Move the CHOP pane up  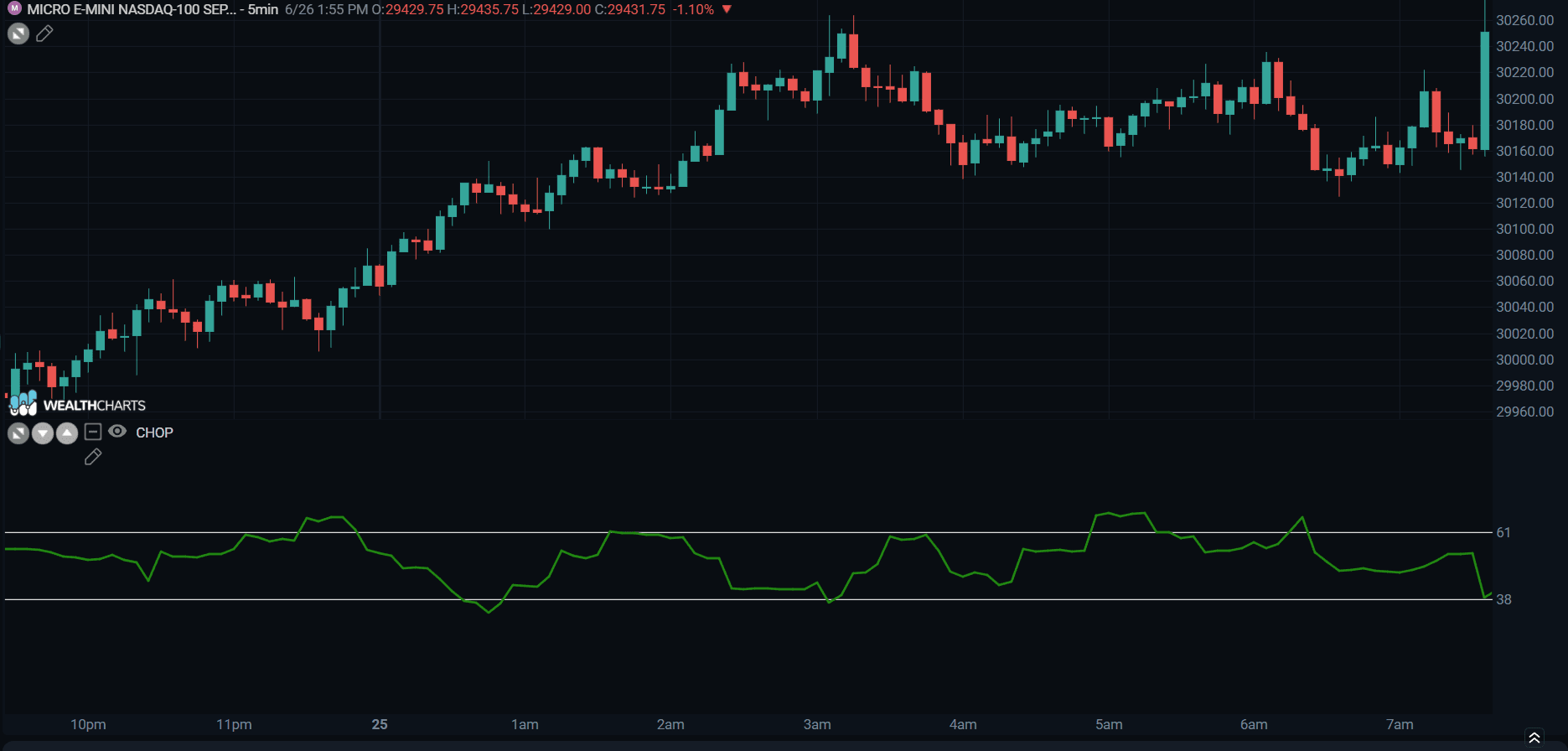tap(67, 433)
